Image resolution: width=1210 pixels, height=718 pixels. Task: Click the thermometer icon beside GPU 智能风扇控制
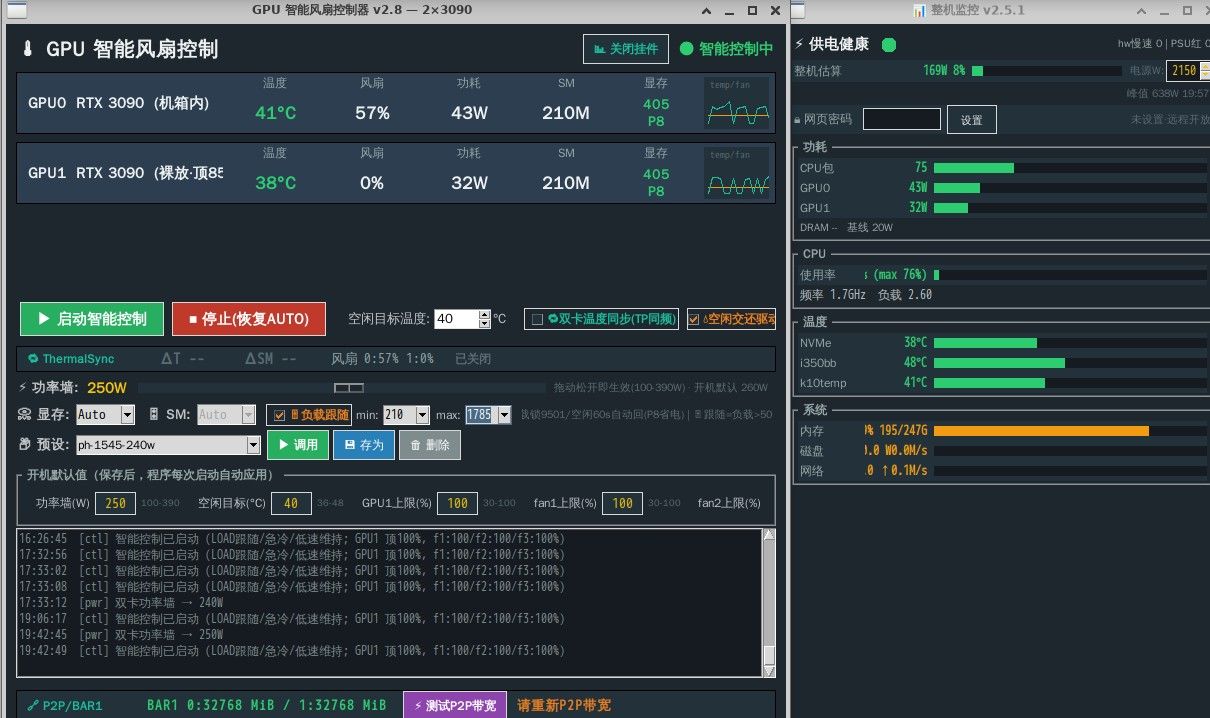click(27, 49)
